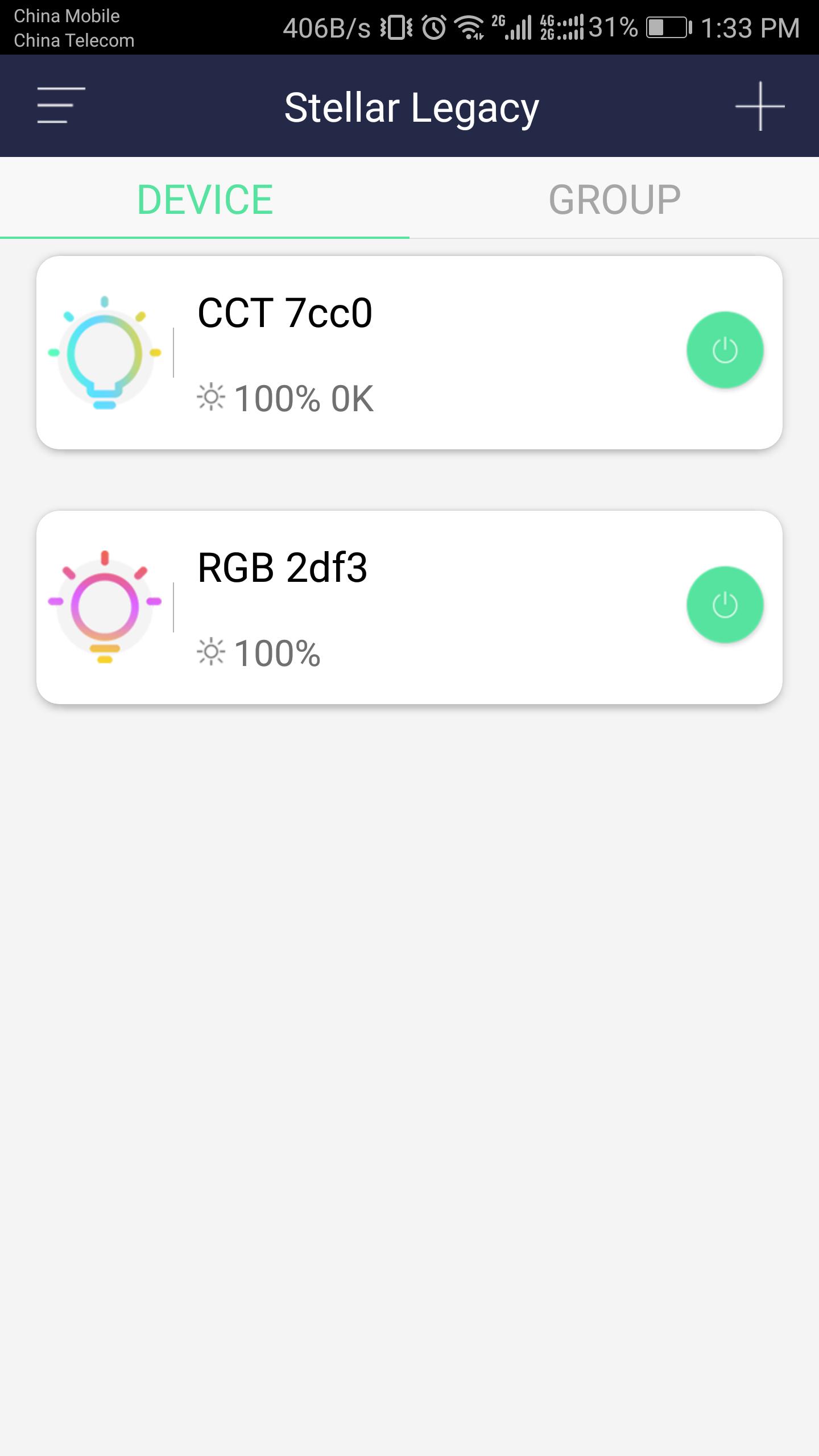Switch to the DEVICE tab

click(205, 199)
